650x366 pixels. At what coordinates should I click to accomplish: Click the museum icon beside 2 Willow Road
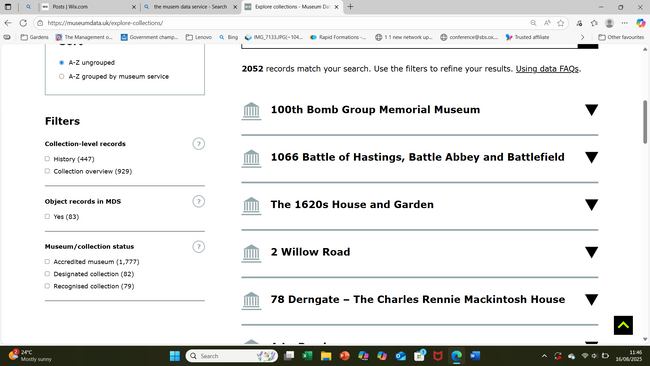click(x=251, y=253)
